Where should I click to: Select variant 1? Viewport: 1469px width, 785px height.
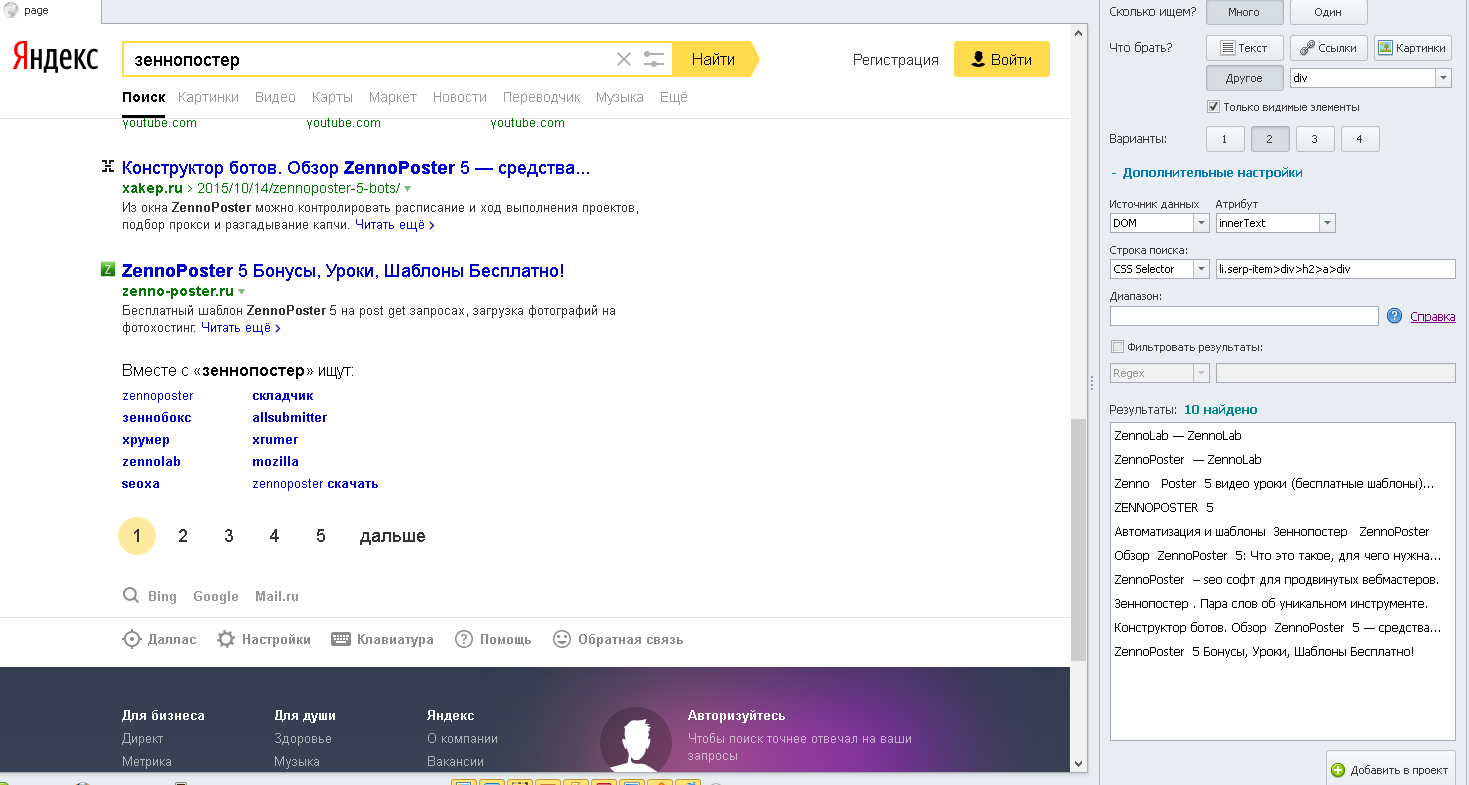(x=1225, y=139)
